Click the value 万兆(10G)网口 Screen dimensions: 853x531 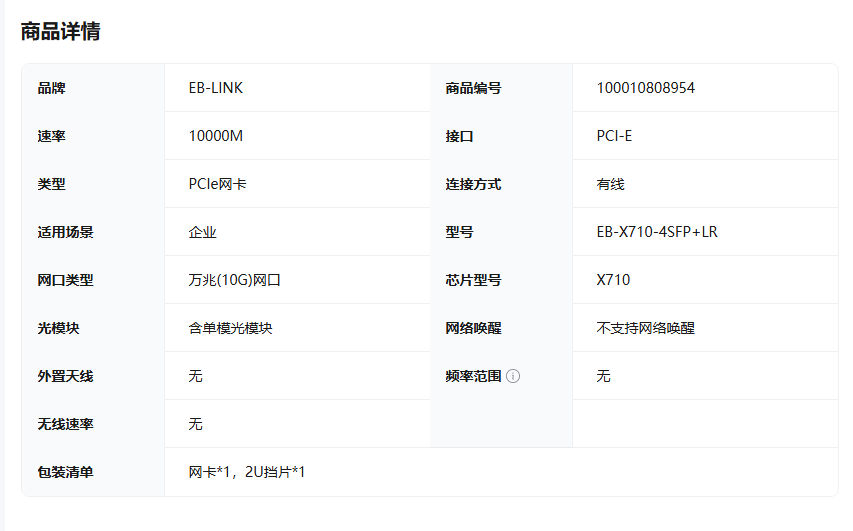point(234,280)
